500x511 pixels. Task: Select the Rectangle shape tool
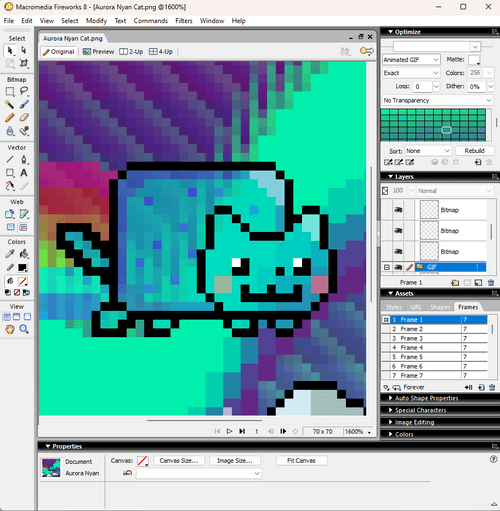point(10,173)
